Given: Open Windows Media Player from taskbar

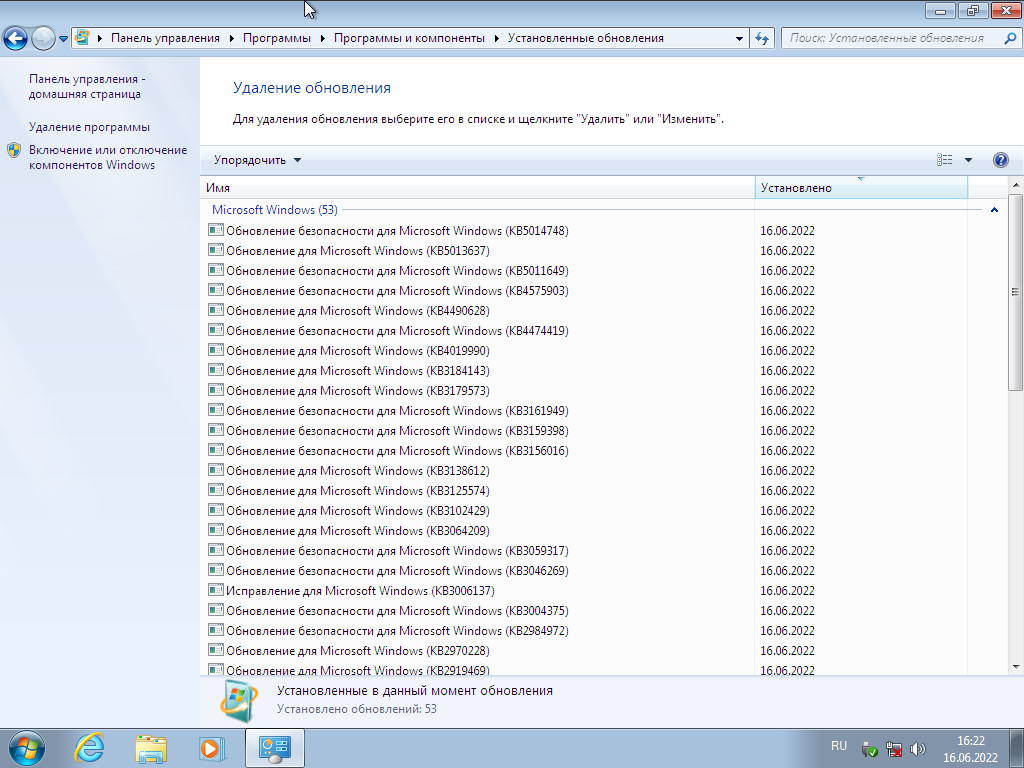Looking at the screenshot, I should (212, 748).
